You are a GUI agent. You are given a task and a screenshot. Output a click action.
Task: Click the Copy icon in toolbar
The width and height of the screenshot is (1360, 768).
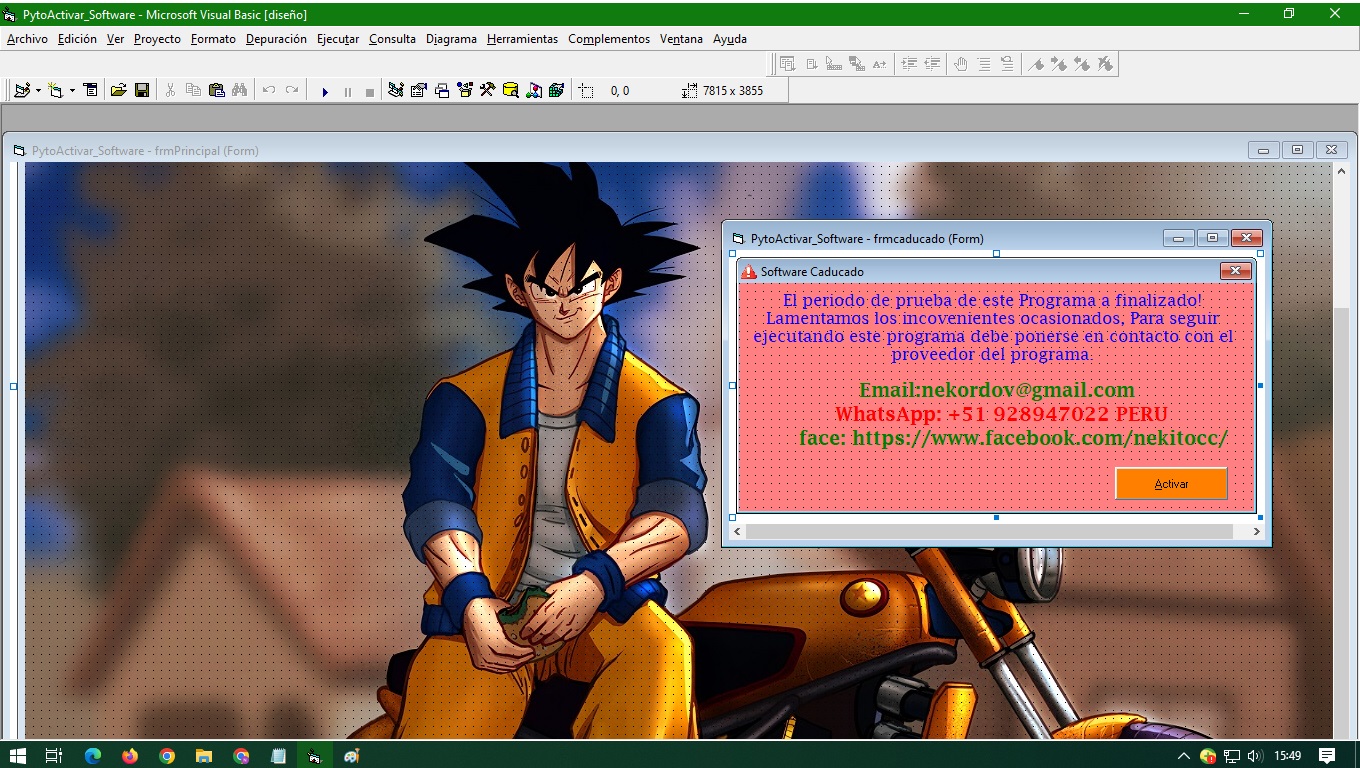click(x=193, y=90)
